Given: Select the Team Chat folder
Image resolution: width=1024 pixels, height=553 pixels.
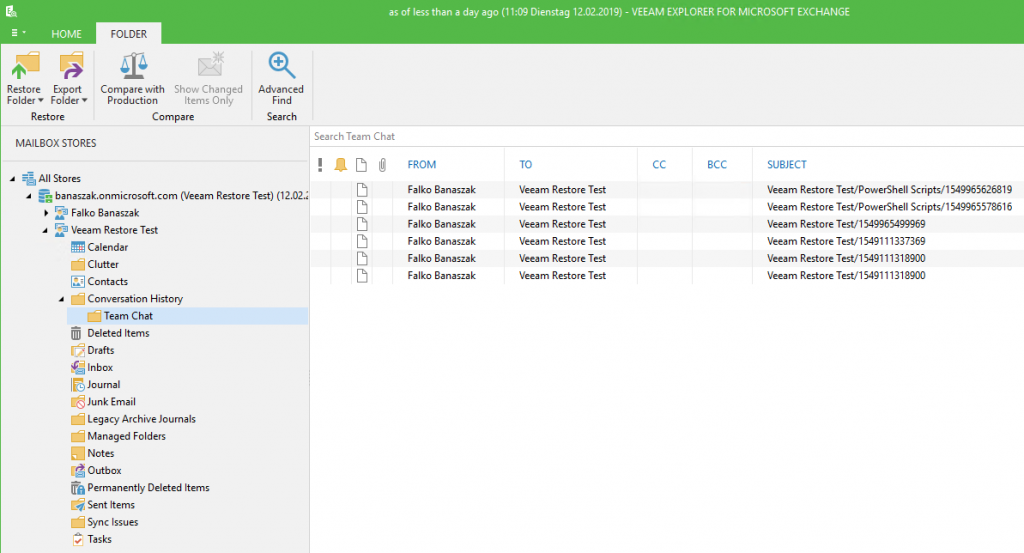Looking at the screenshot, I should pyautogui.click(x=187, y=316).
